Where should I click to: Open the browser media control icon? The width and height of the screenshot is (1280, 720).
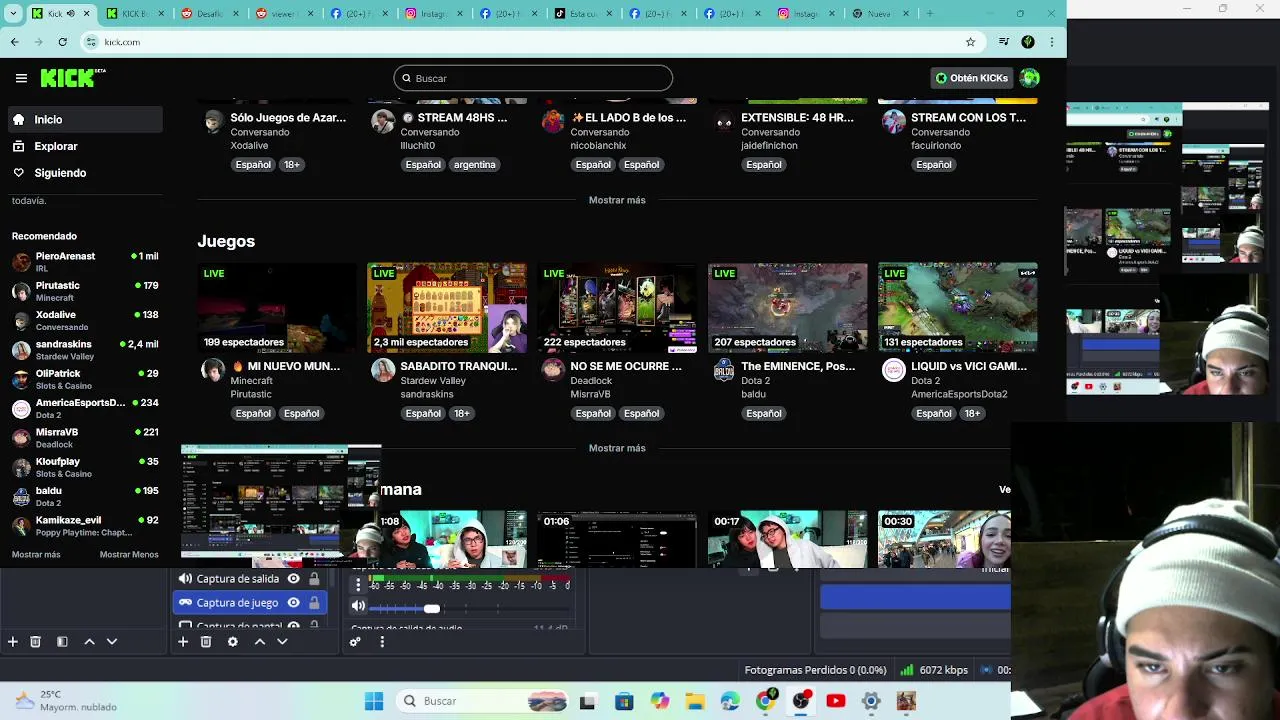(x=1003, y=42)
